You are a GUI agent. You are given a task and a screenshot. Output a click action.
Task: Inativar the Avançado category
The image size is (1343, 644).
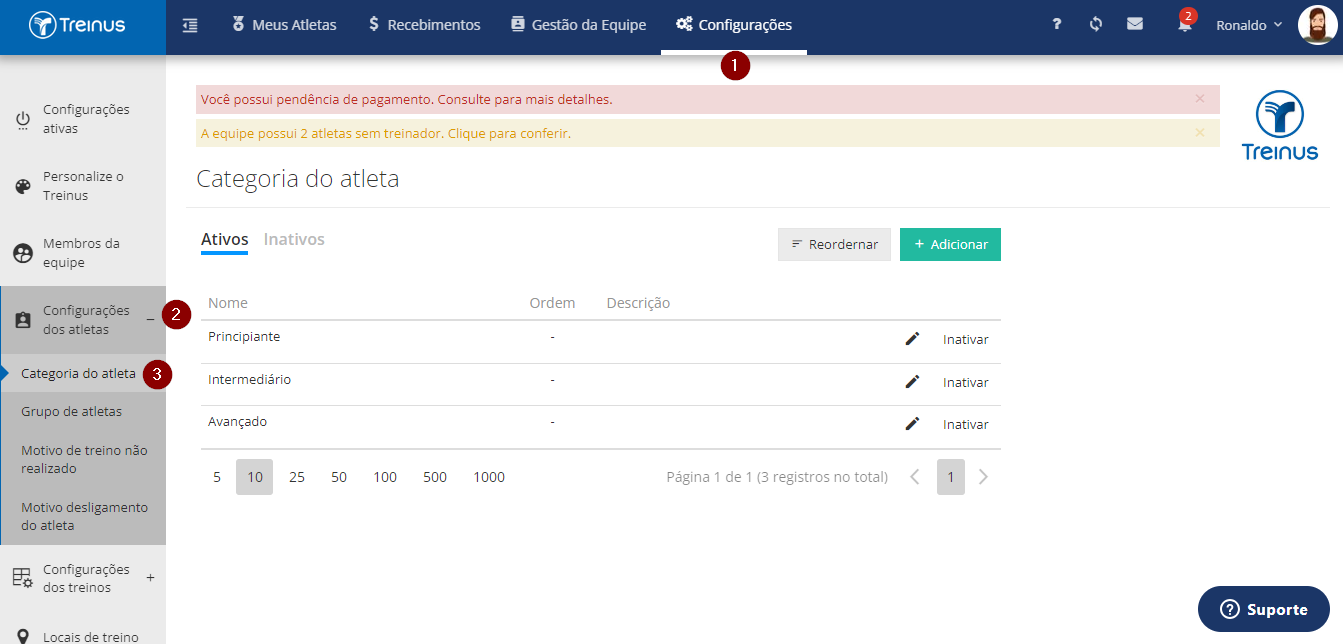point(965,424)
